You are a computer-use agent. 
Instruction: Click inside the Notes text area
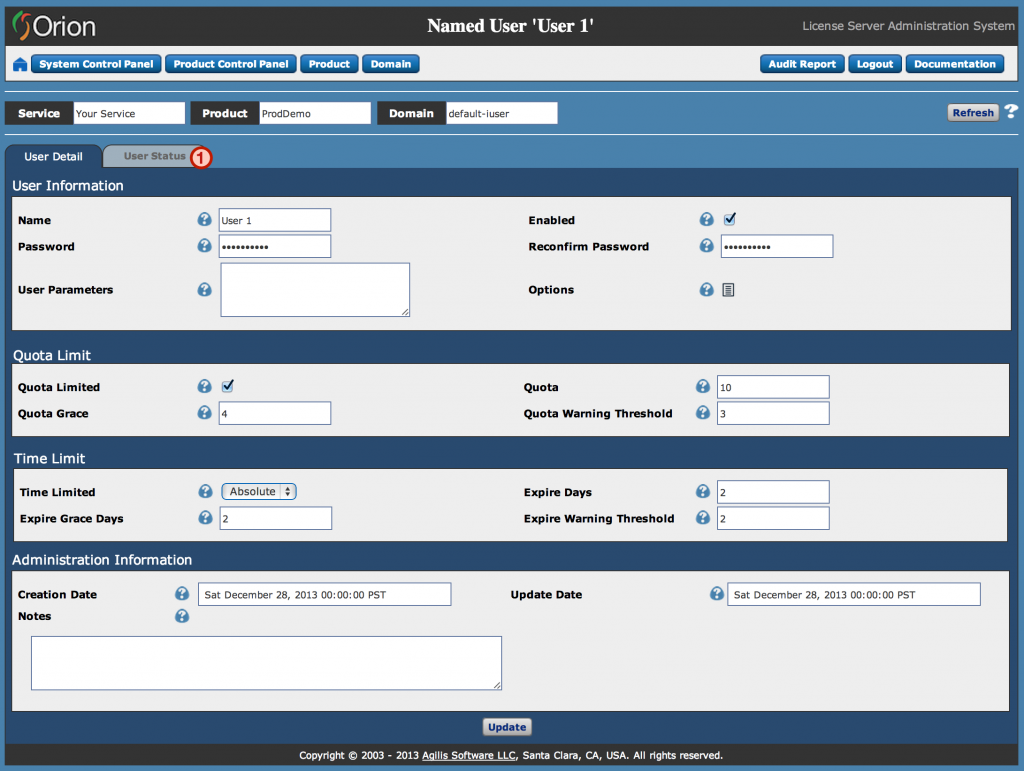tap(265, 662)
